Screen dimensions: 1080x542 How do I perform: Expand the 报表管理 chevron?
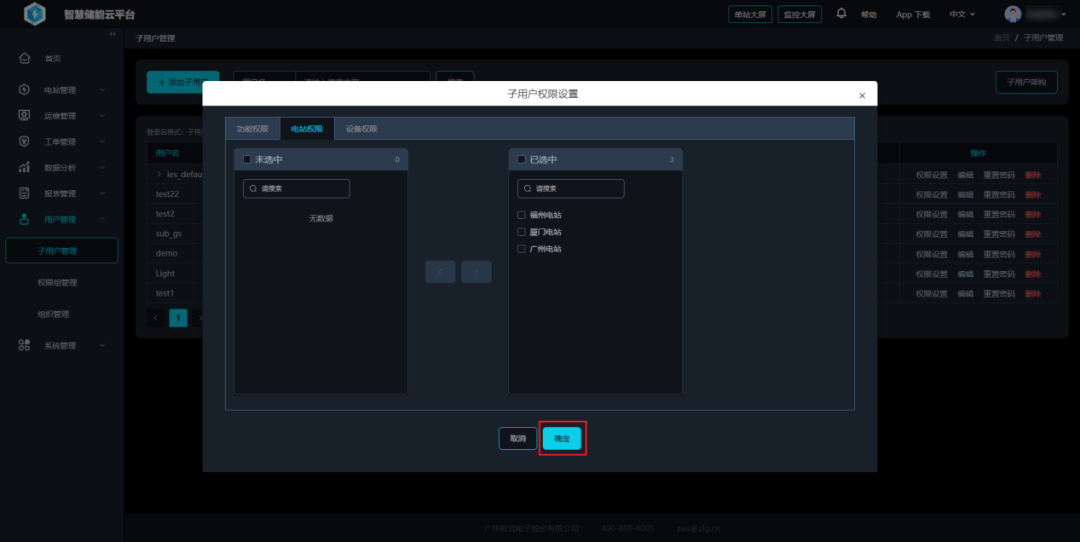click(x=102, y=194)
